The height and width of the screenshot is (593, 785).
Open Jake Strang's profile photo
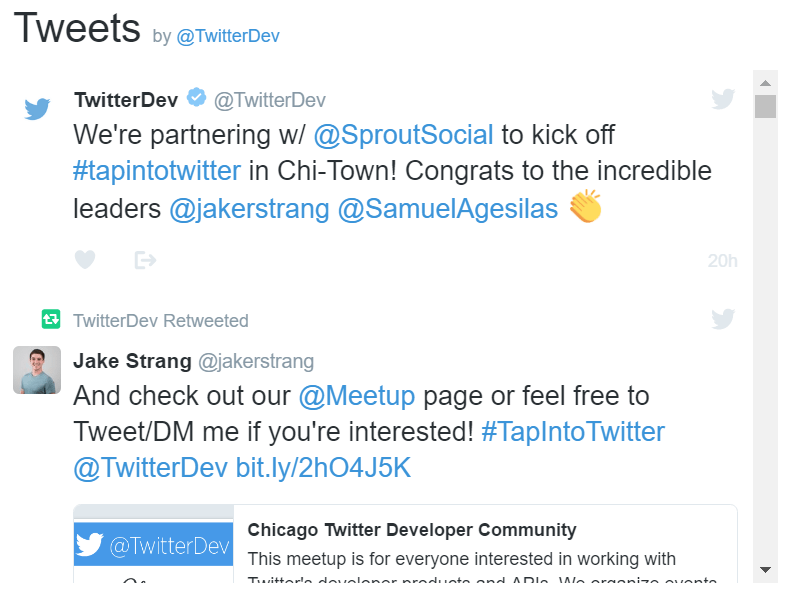click(37, 370)
